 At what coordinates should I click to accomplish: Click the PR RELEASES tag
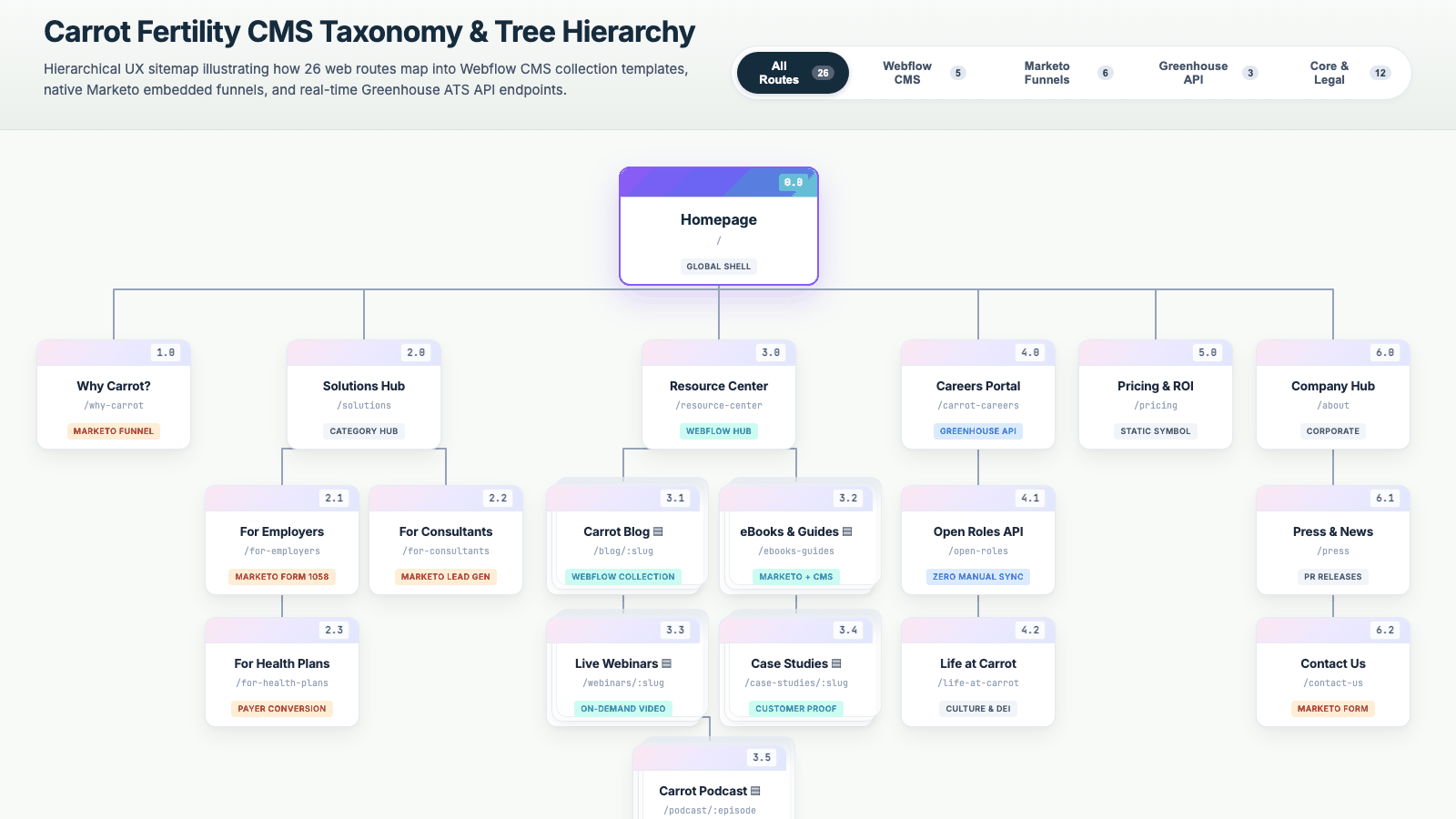tap(1333, 577)
